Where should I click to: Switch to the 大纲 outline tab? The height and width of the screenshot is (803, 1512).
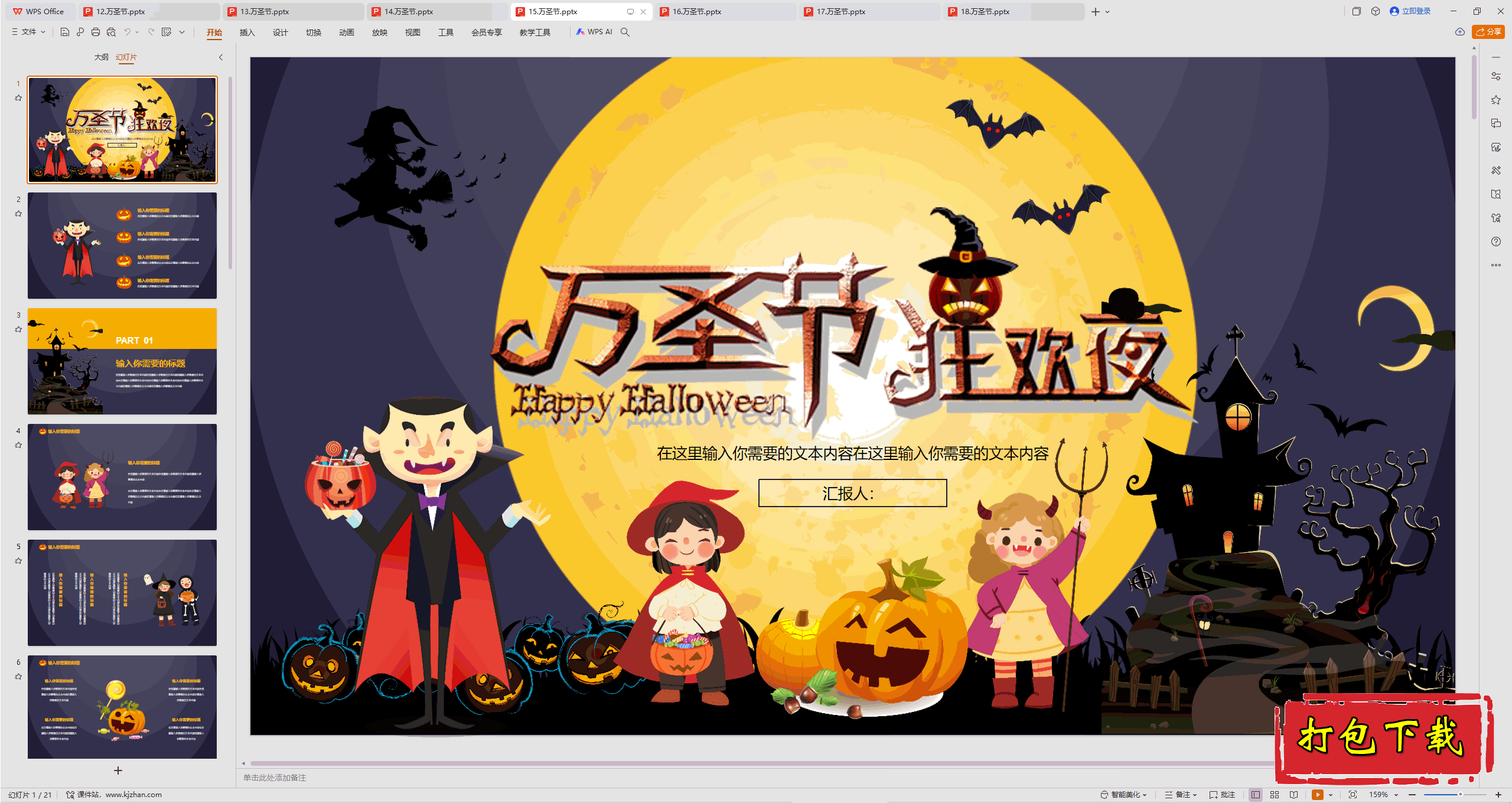tap(101, 57)
